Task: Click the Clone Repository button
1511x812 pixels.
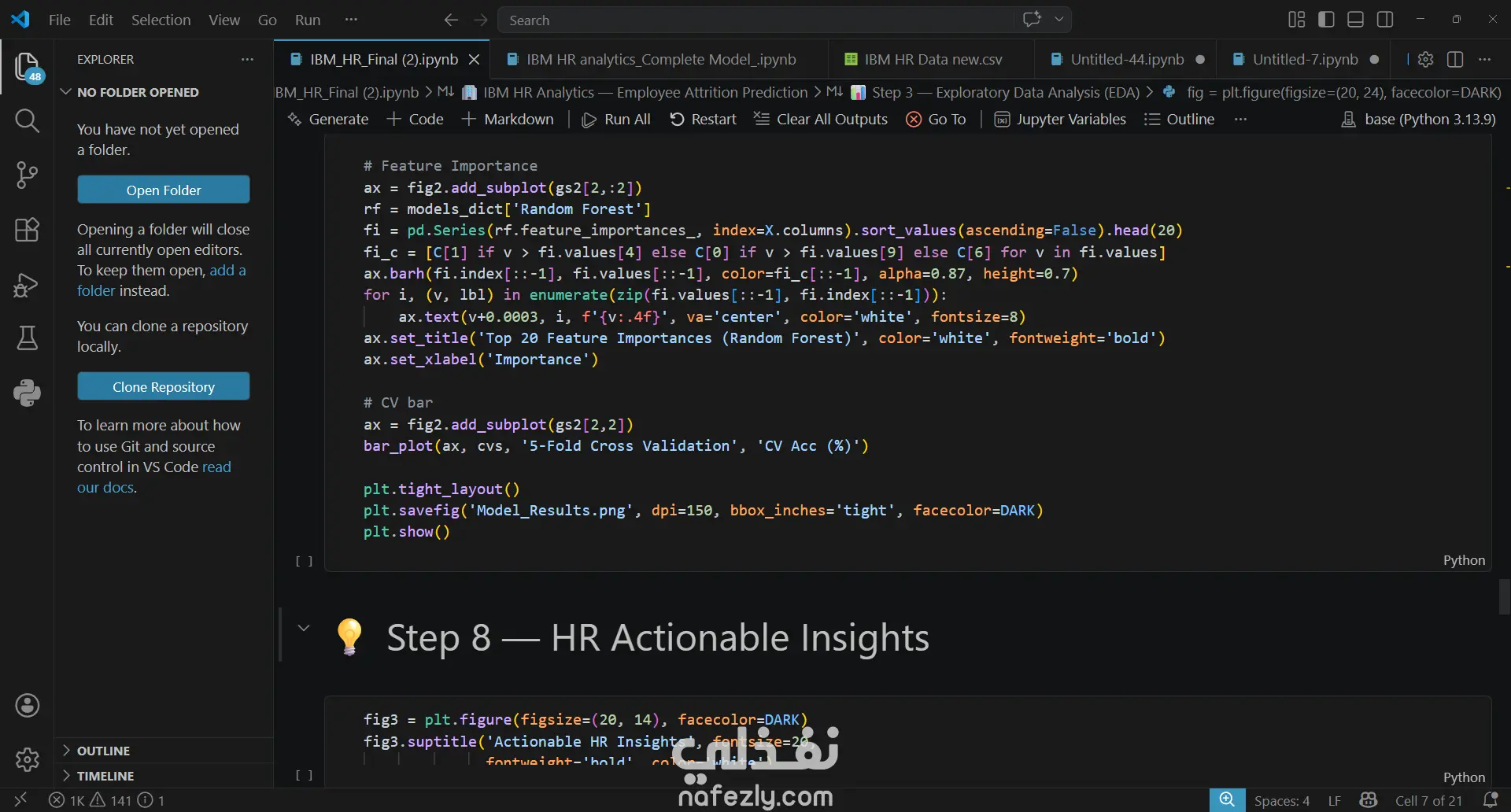Action: [x=164, y=386]
